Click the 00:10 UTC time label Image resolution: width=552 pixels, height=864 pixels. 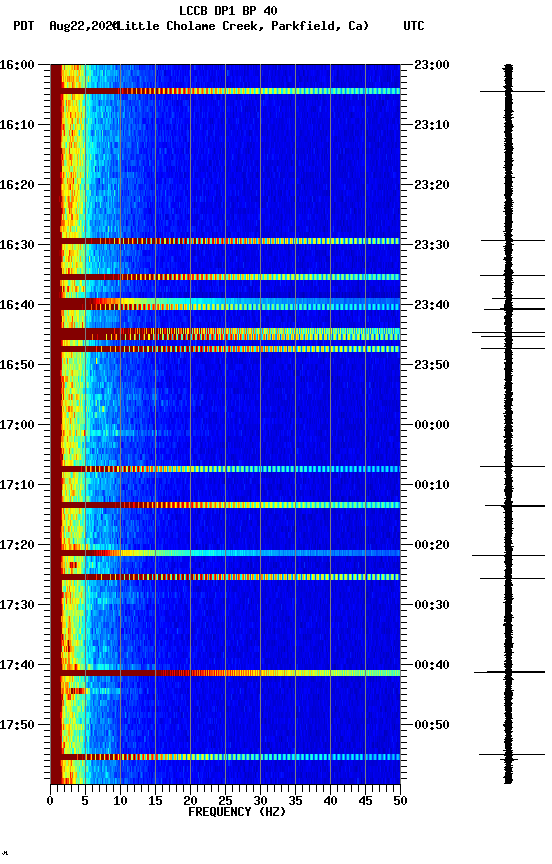point(432,485)
